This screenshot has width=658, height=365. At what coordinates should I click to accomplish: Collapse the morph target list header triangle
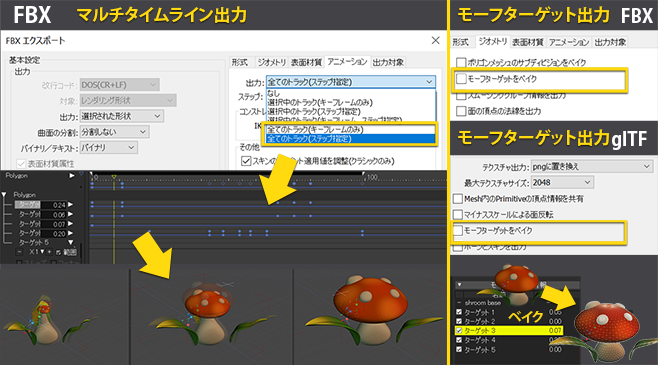459,285
